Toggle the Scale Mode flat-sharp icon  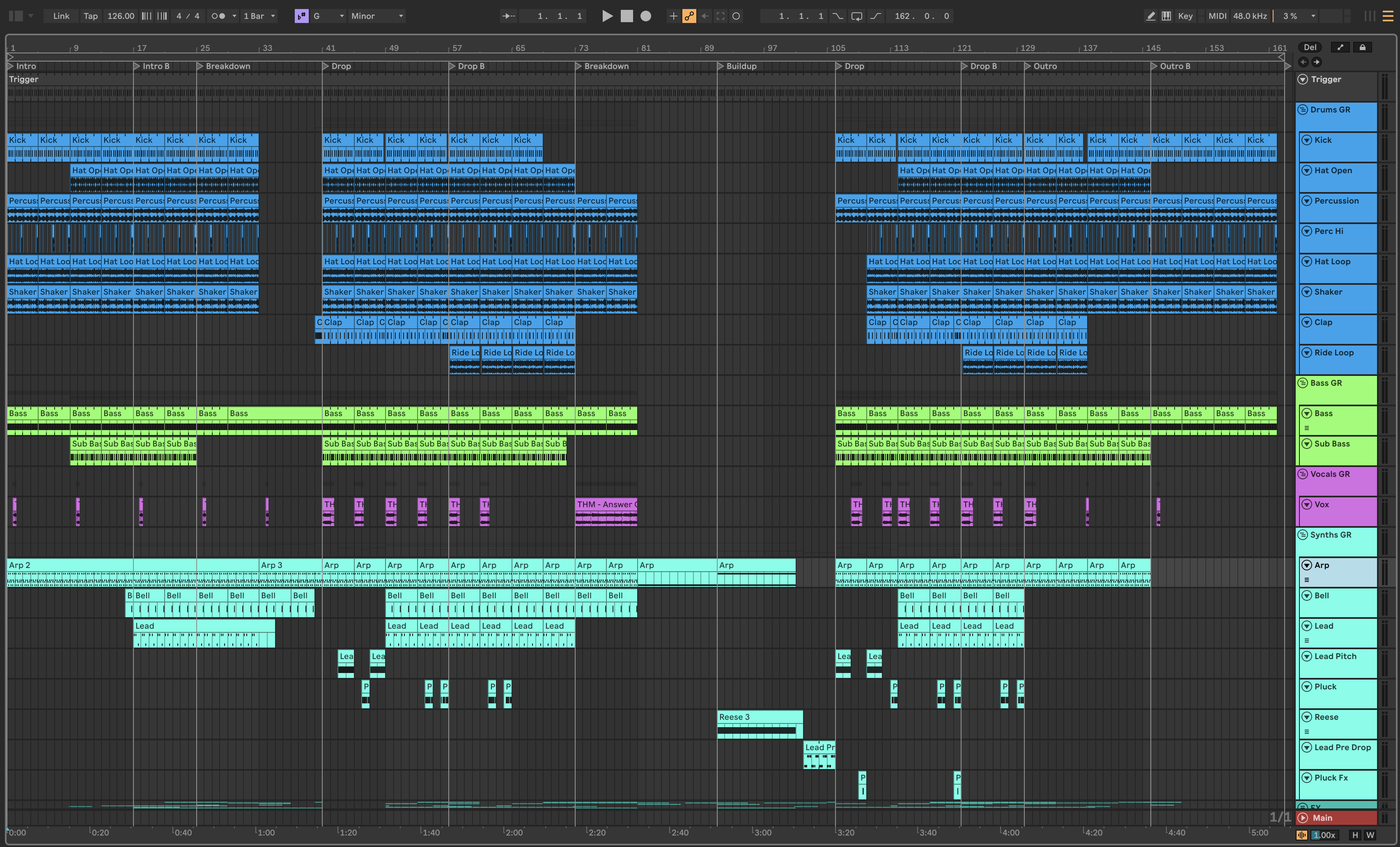(301, 16)
